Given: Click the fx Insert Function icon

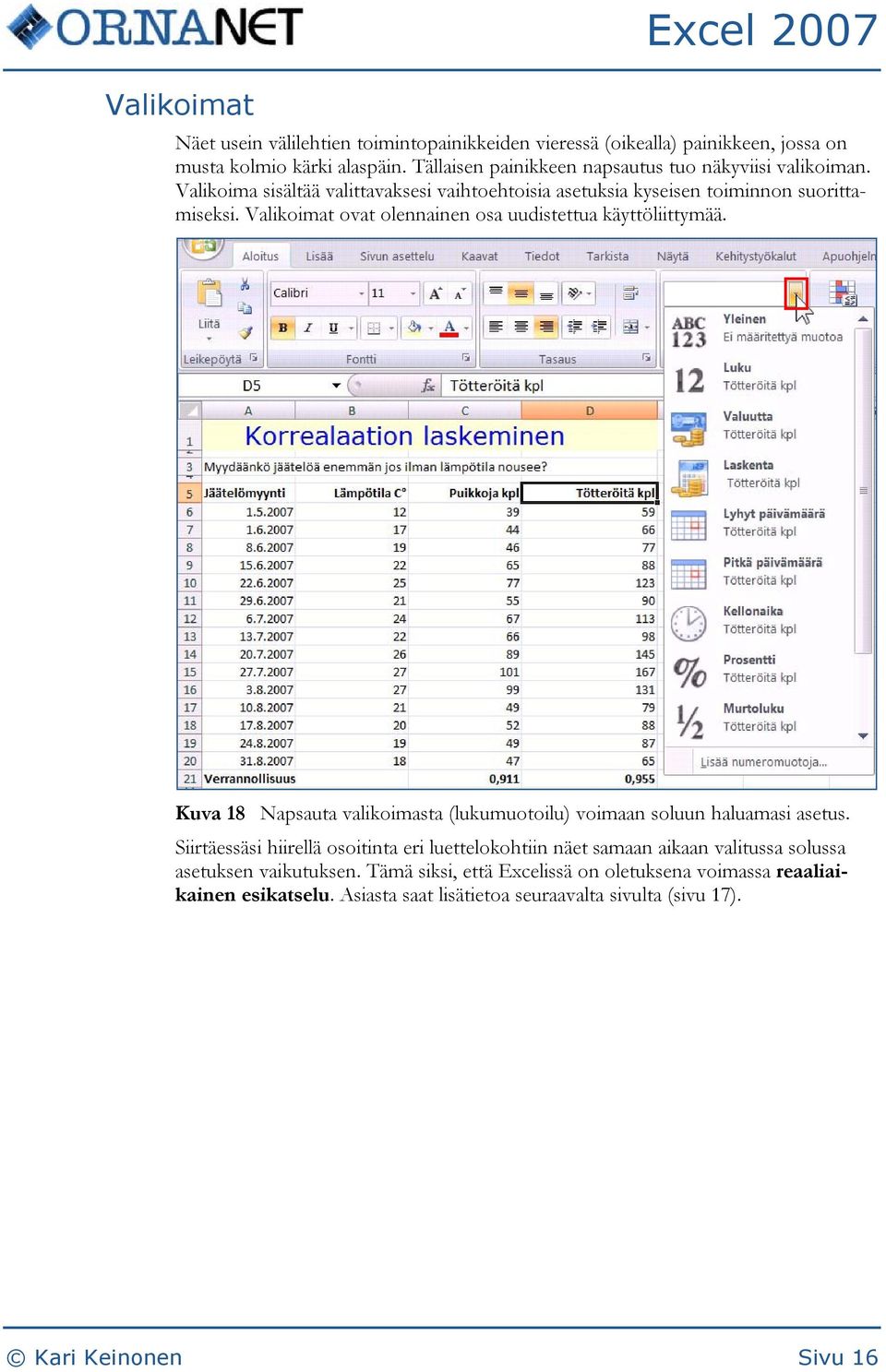Looking at the screenshot, I should point(428,386).
